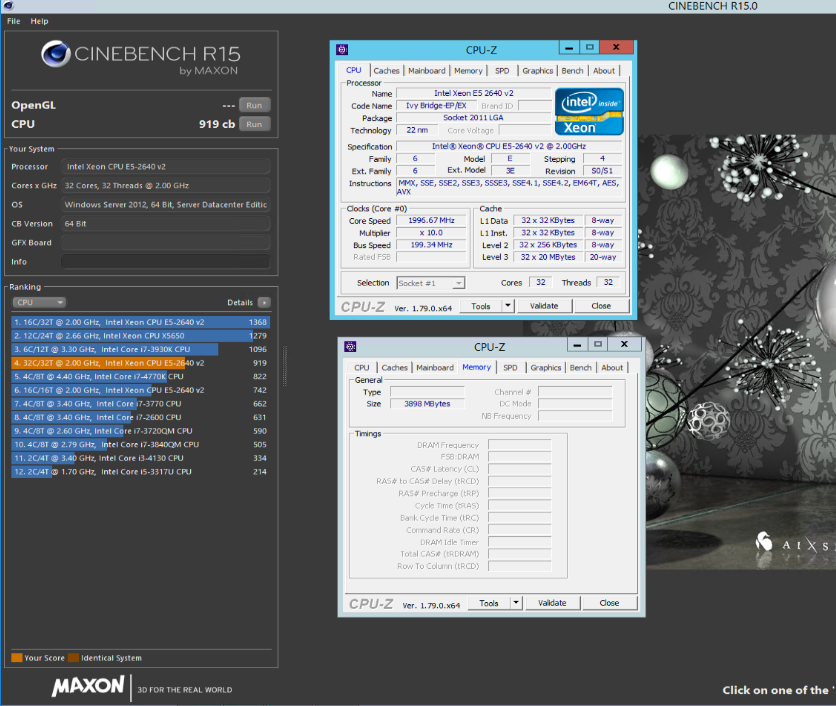Click the Your Score orange legend swatch
The height and width of the screenshot is (706, 836).
[x=17, y=657]
